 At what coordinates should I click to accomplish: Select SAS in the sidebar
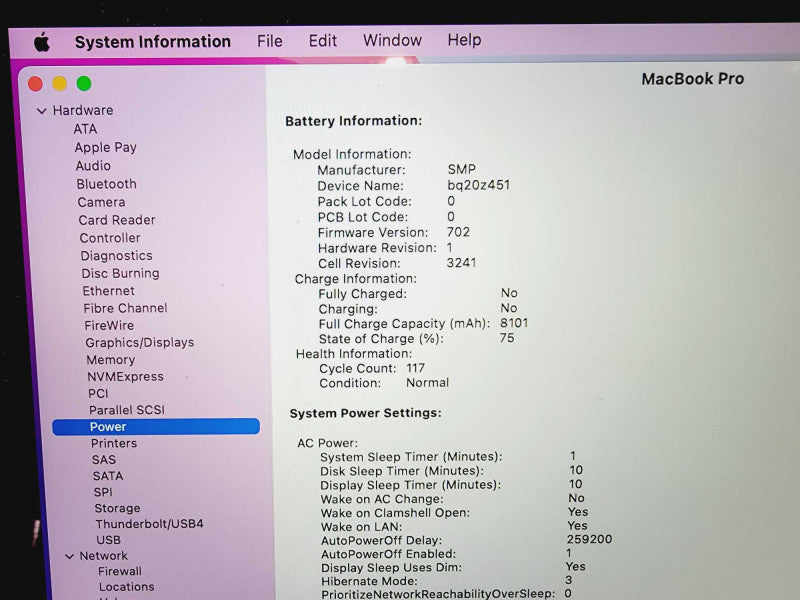coord(104,460)
